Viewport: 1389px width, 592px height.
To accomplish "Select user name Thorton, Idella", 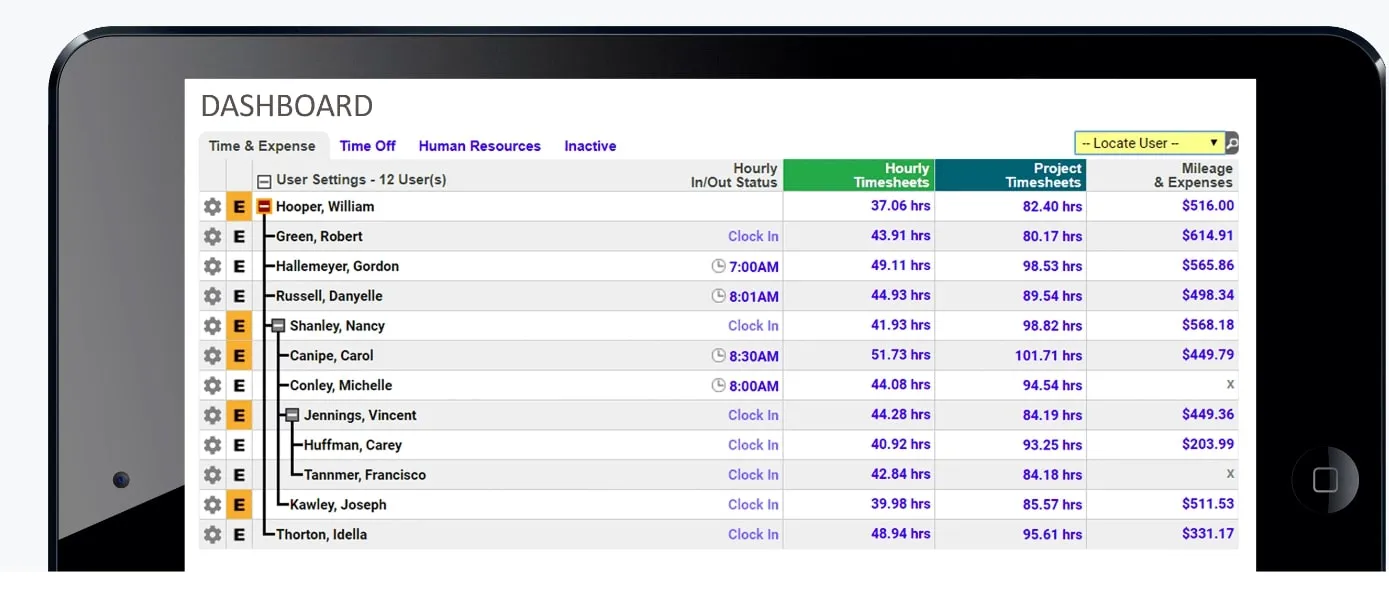I will 321,535.
